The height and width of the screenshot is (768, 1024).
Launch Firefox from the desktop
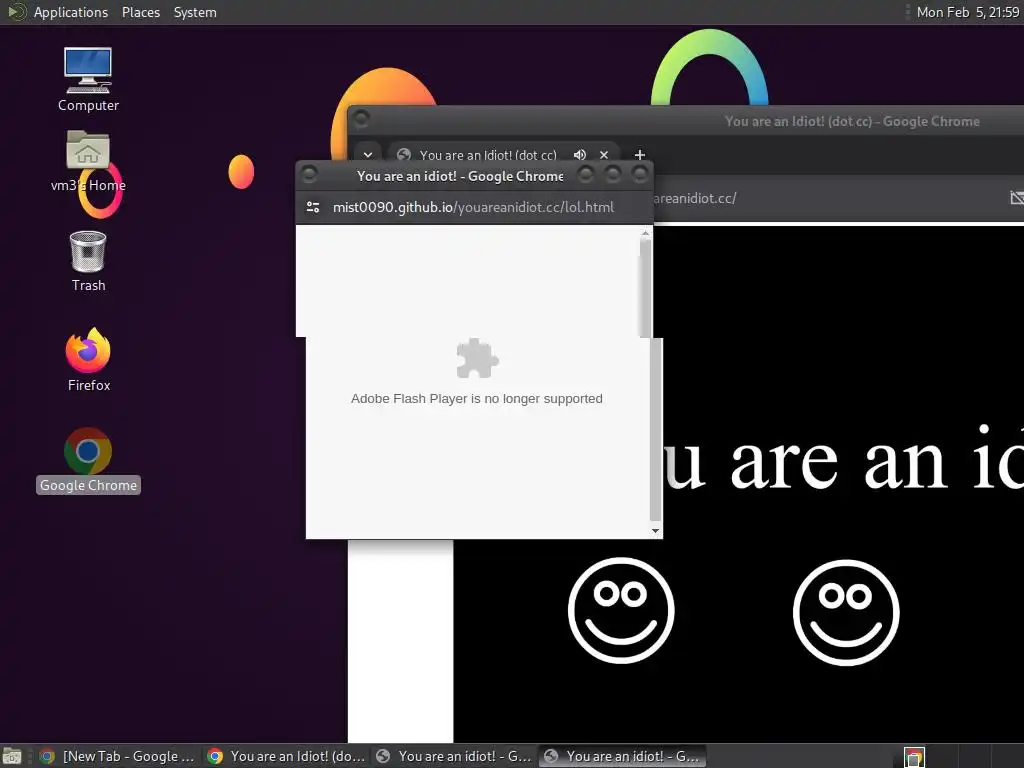(x=88, y=360)
